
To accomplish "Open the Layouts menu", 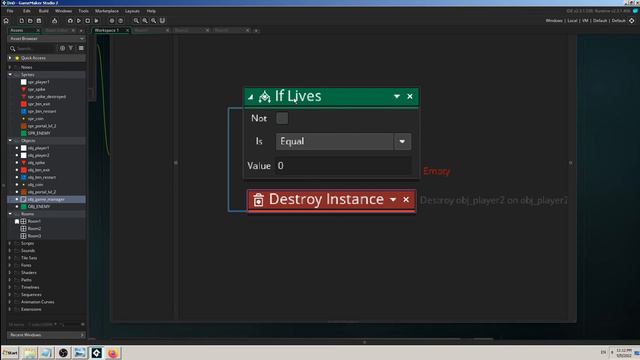I will tap(132, 11).
